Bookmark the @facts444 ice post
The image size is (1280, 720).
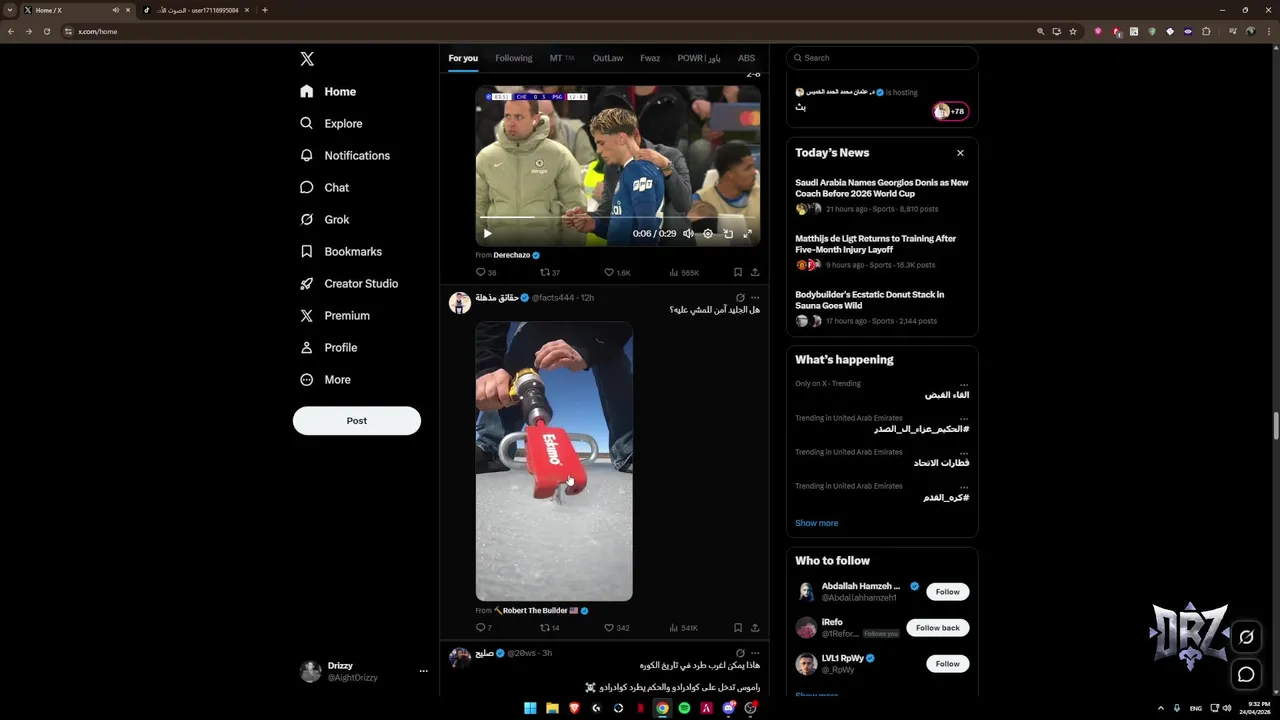tap(738, 628)
